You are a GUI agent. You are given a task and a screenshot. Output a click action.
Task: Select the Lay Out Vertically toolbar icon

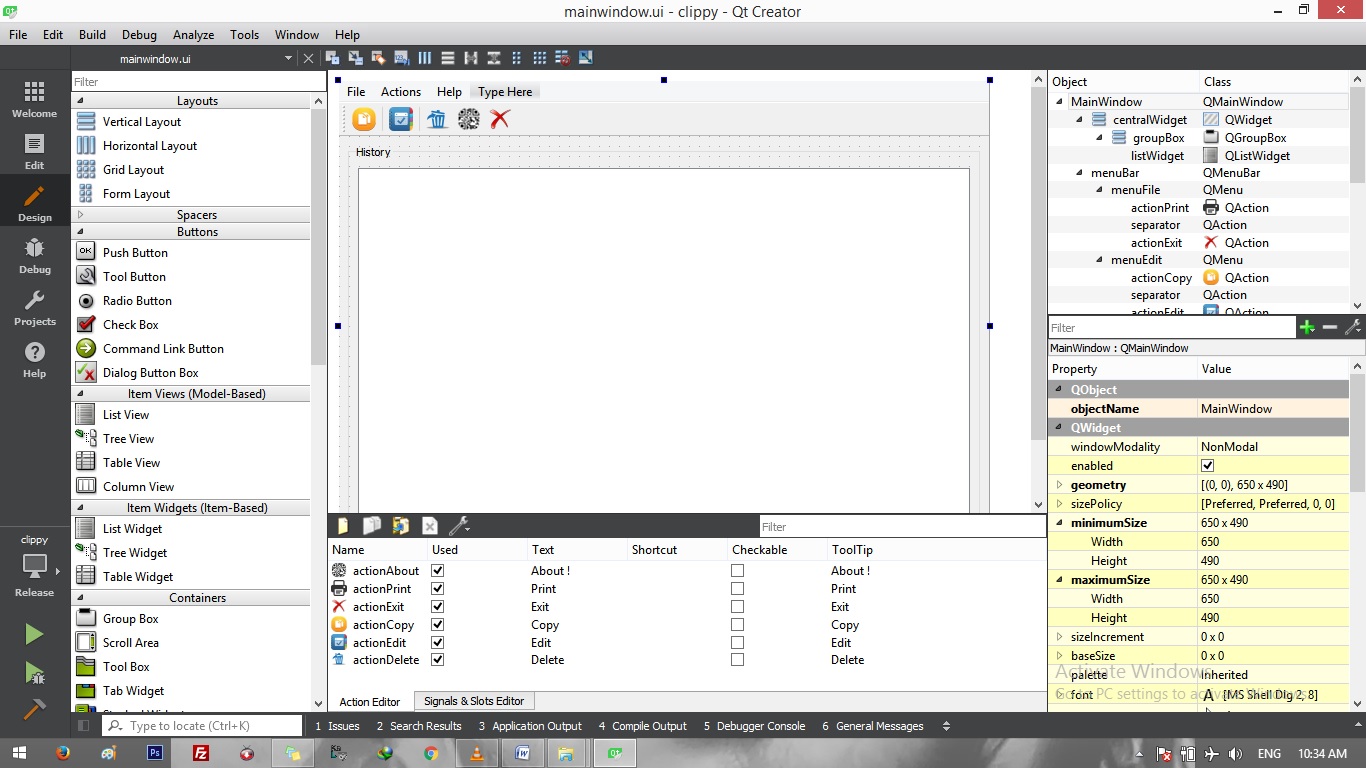[447, 57]
